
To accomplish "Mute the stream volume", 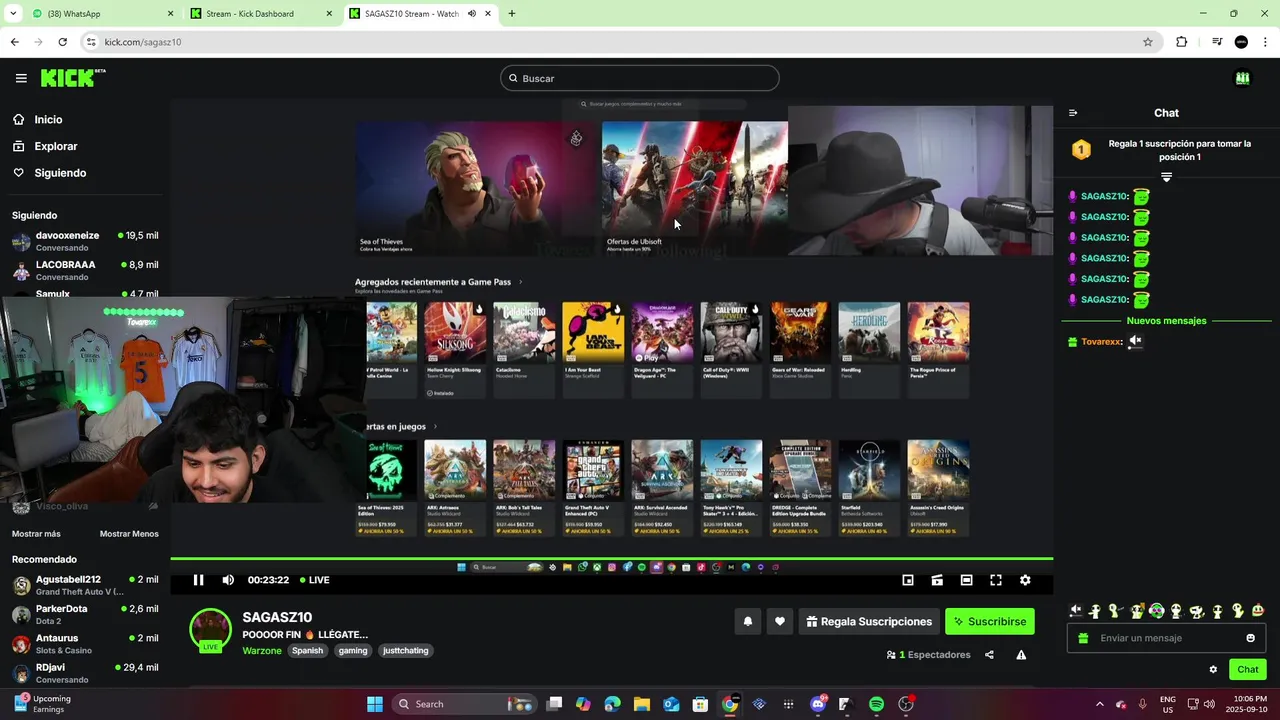I will pyautogui.click(x=228, y=580).
